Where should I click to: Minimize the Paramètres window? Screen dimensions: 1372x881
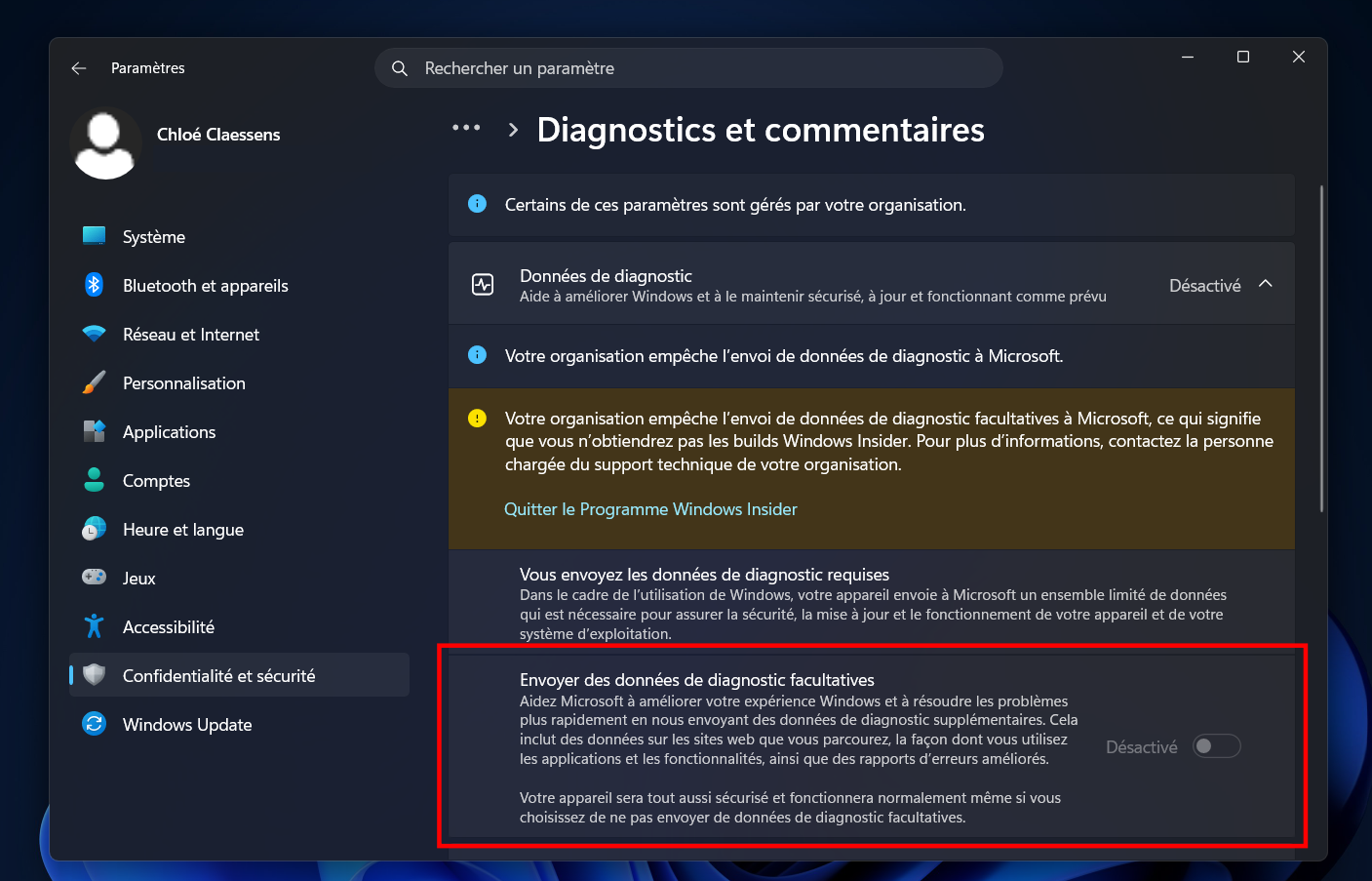pos(1188,57)
